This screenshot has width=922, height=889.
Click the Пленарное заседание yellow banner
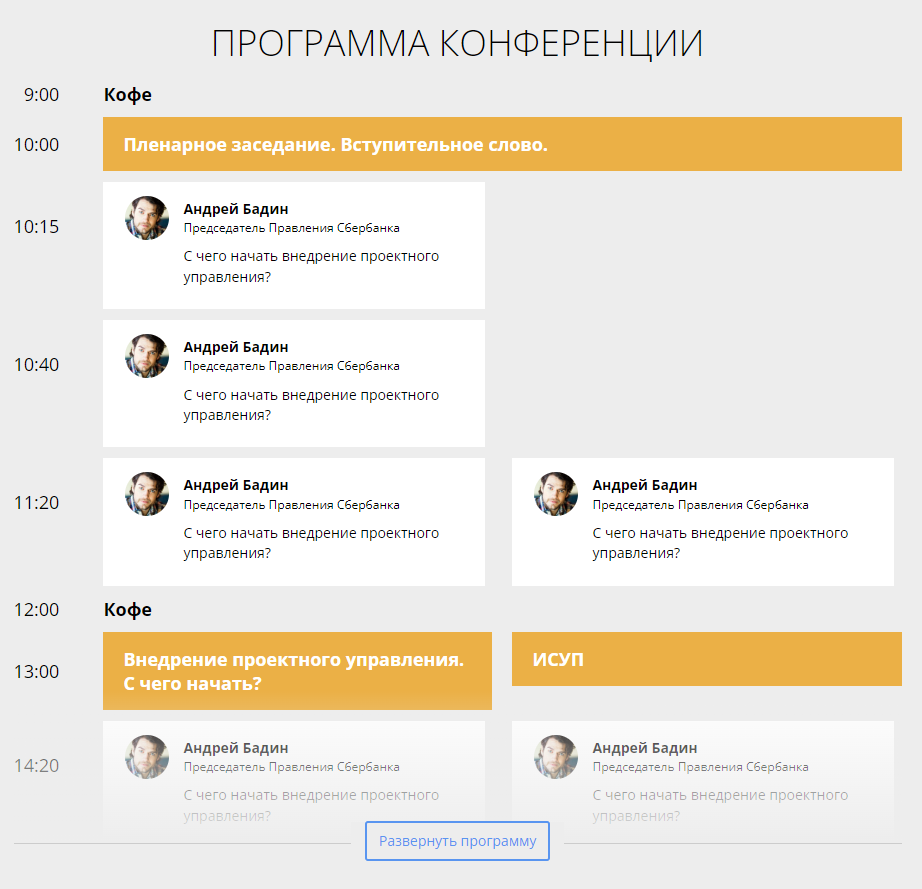click(x=502, y=145)
